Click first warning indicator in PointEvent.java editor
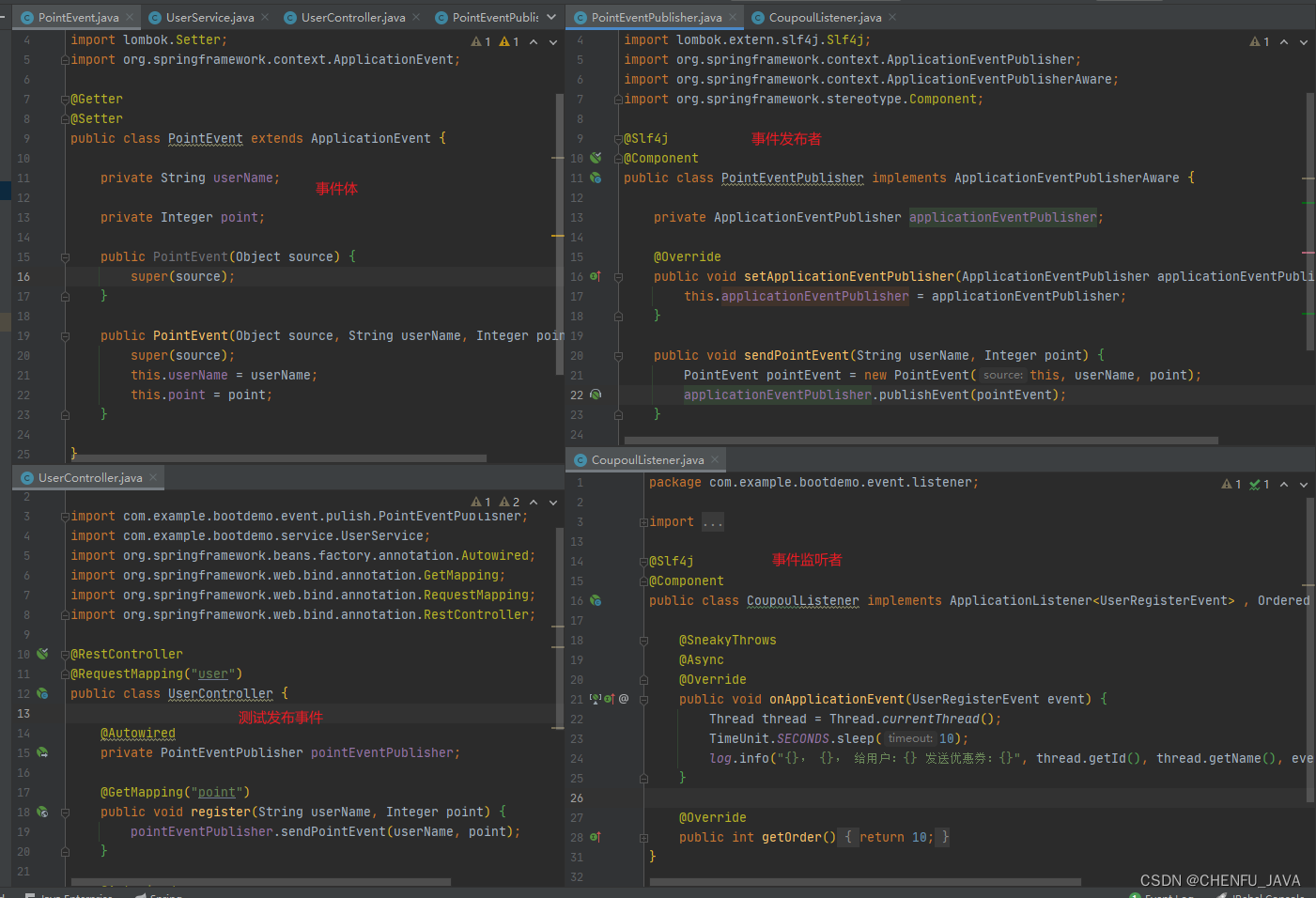 [x=481, y=41]
